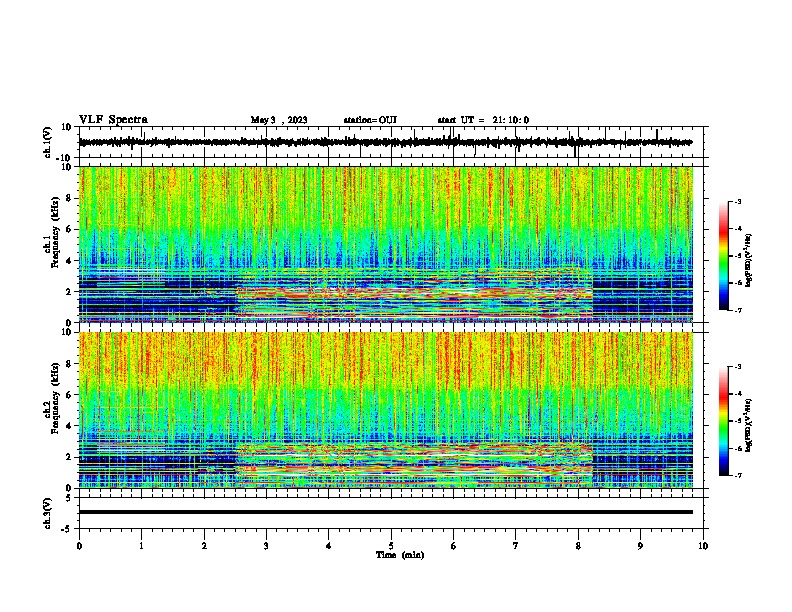Click the "ch.3(V)" axis label
Screen dimensions: 792x612
tap(48, 513)
